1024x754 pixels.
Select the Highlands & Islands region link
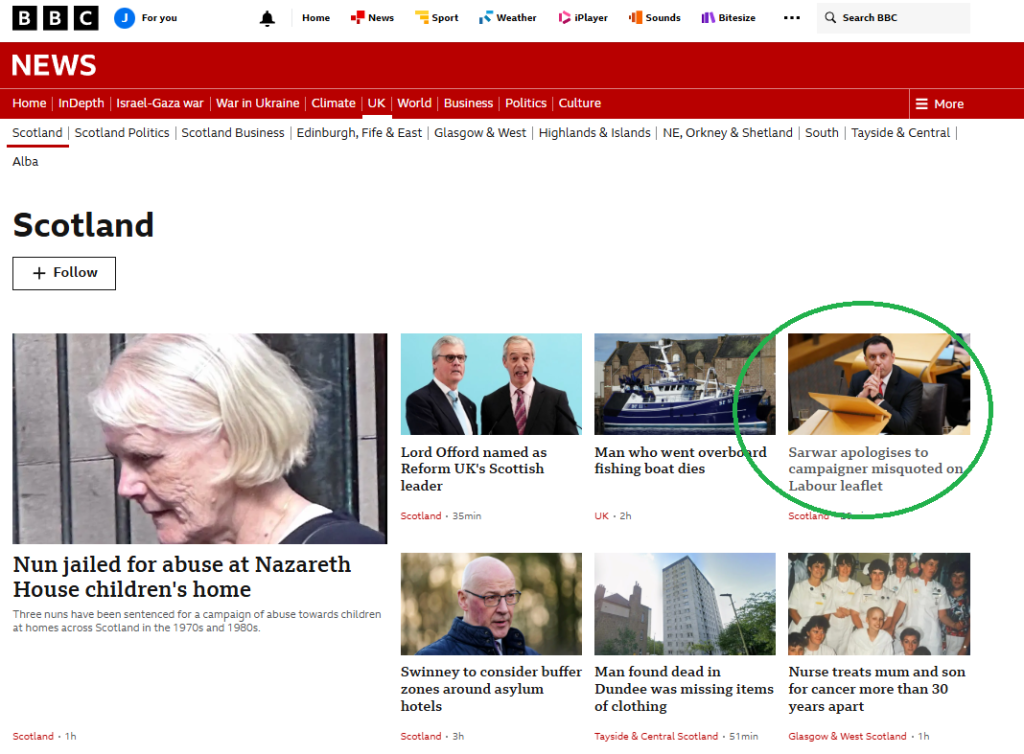point(594,133)
